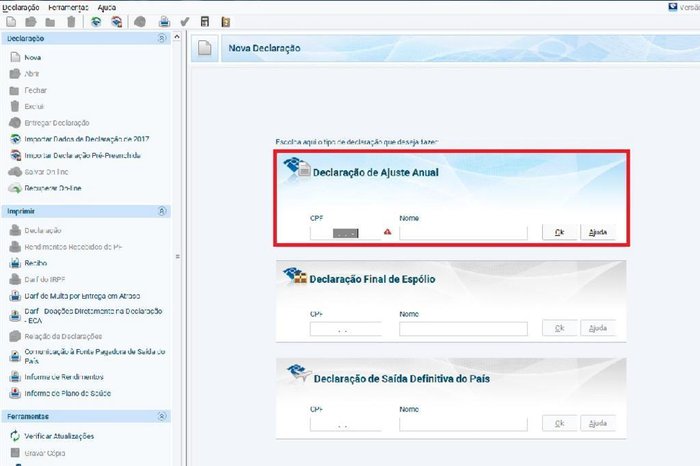Click the printer toolbar icon
This screenshot has height=466, width=700.
(x=164, y=21)
